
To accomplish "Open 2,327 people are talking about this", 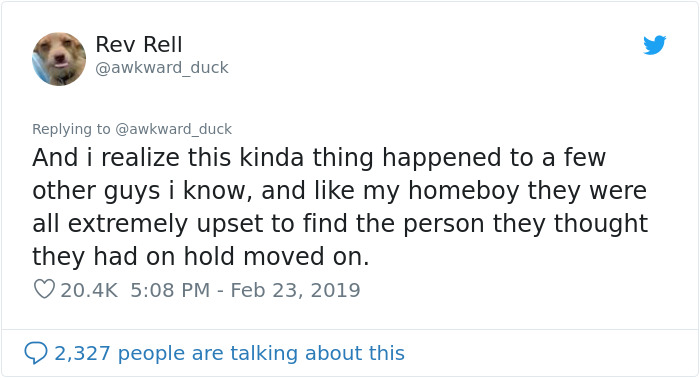I will click(x=229, y=353).
